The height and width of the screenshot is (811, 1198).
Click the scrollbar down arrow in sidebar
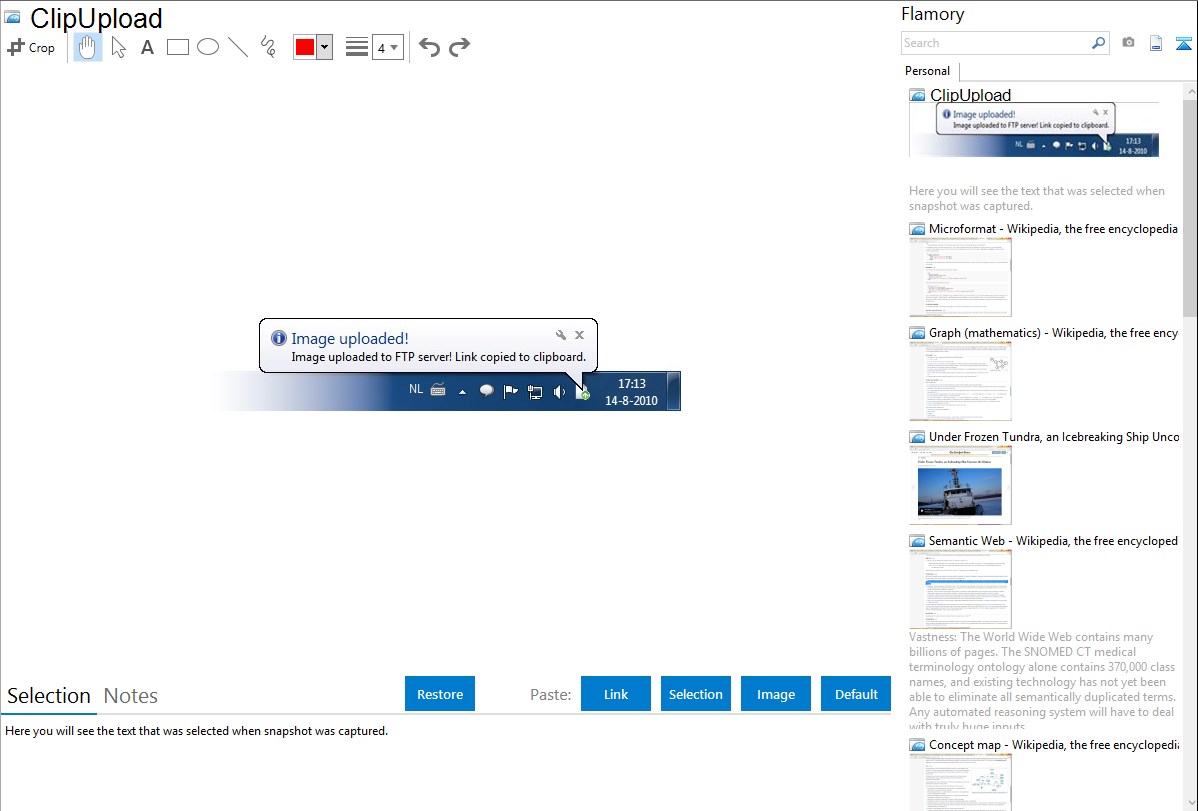click(1190, 803)
